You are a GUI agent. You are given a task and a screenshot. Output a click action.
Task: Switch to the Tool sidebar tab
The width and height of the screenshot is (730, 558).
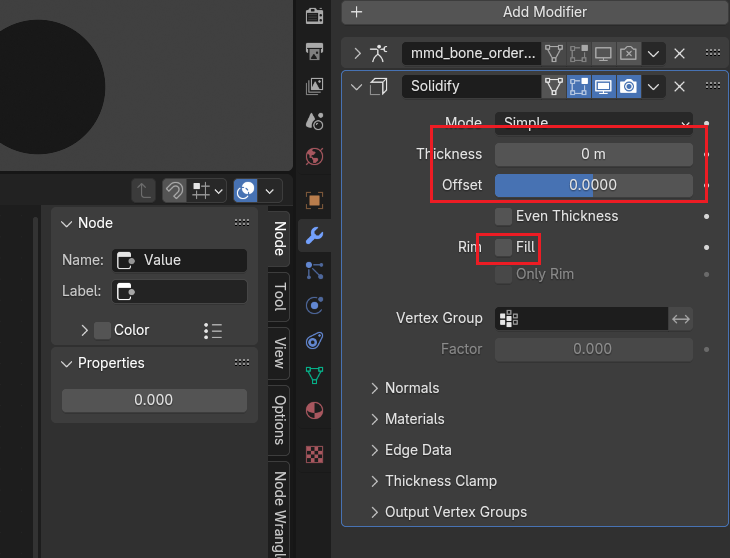(280, 297)
